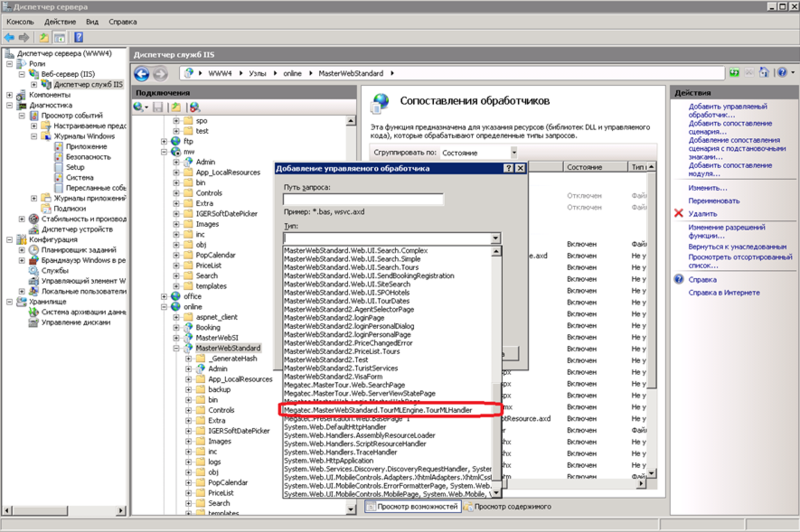Click the Путь запроса input field
This screenshot has height=532, width=800.
[x=362, y=200]
